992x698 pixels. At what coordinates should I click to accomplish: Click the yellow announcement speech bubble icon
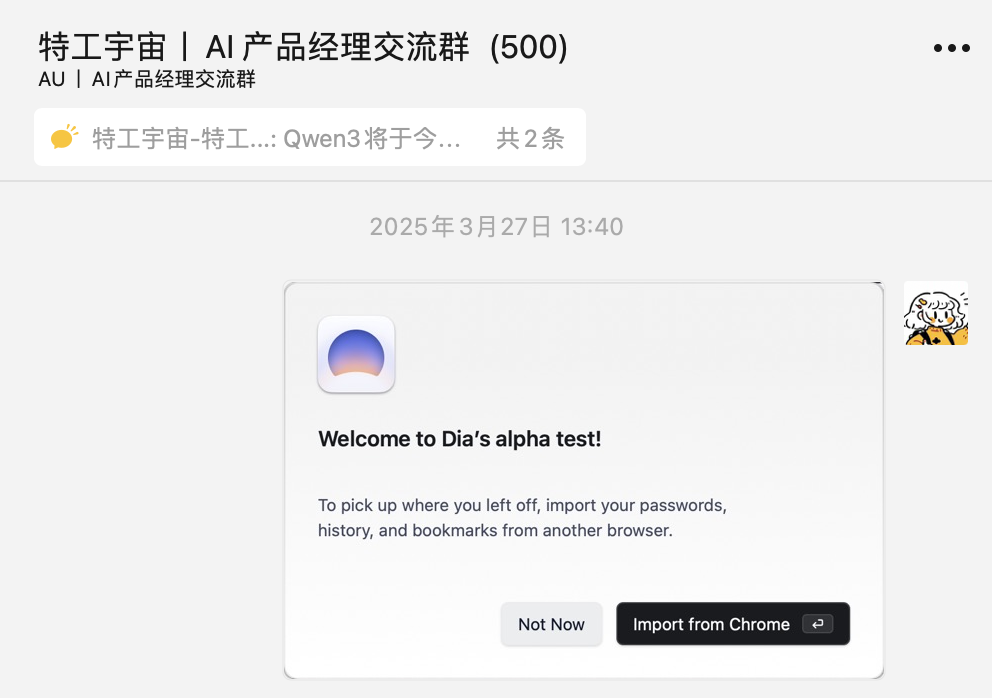pyautogui.click(x=64, y=137)
